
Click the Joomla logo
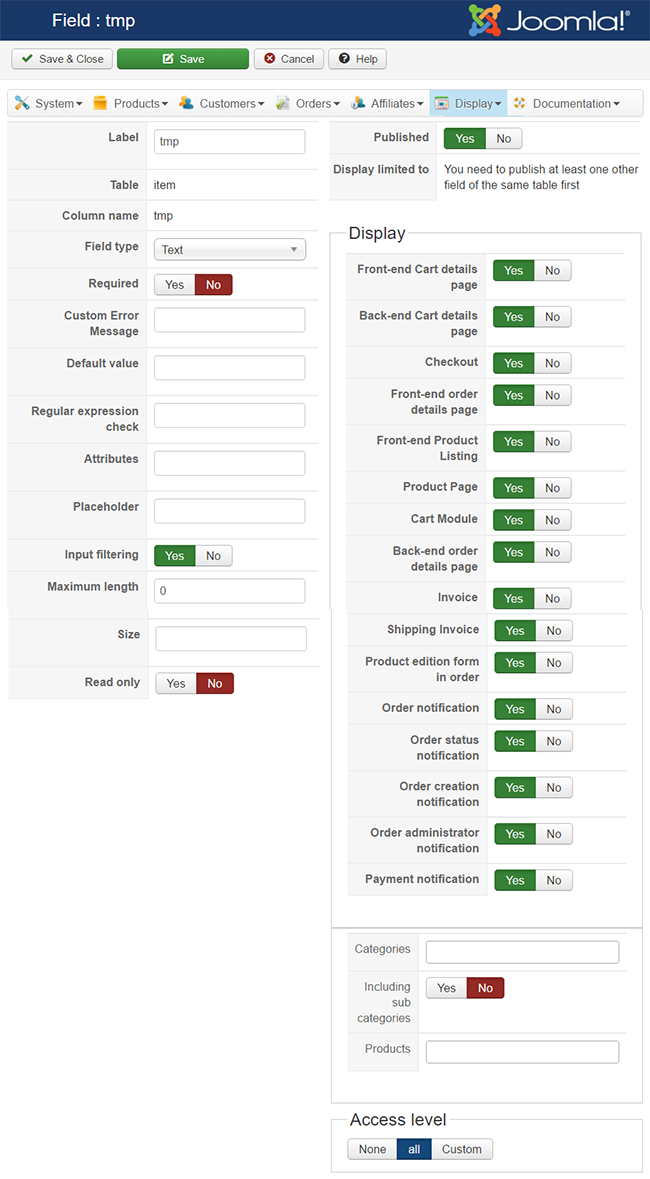click(549, 20)
